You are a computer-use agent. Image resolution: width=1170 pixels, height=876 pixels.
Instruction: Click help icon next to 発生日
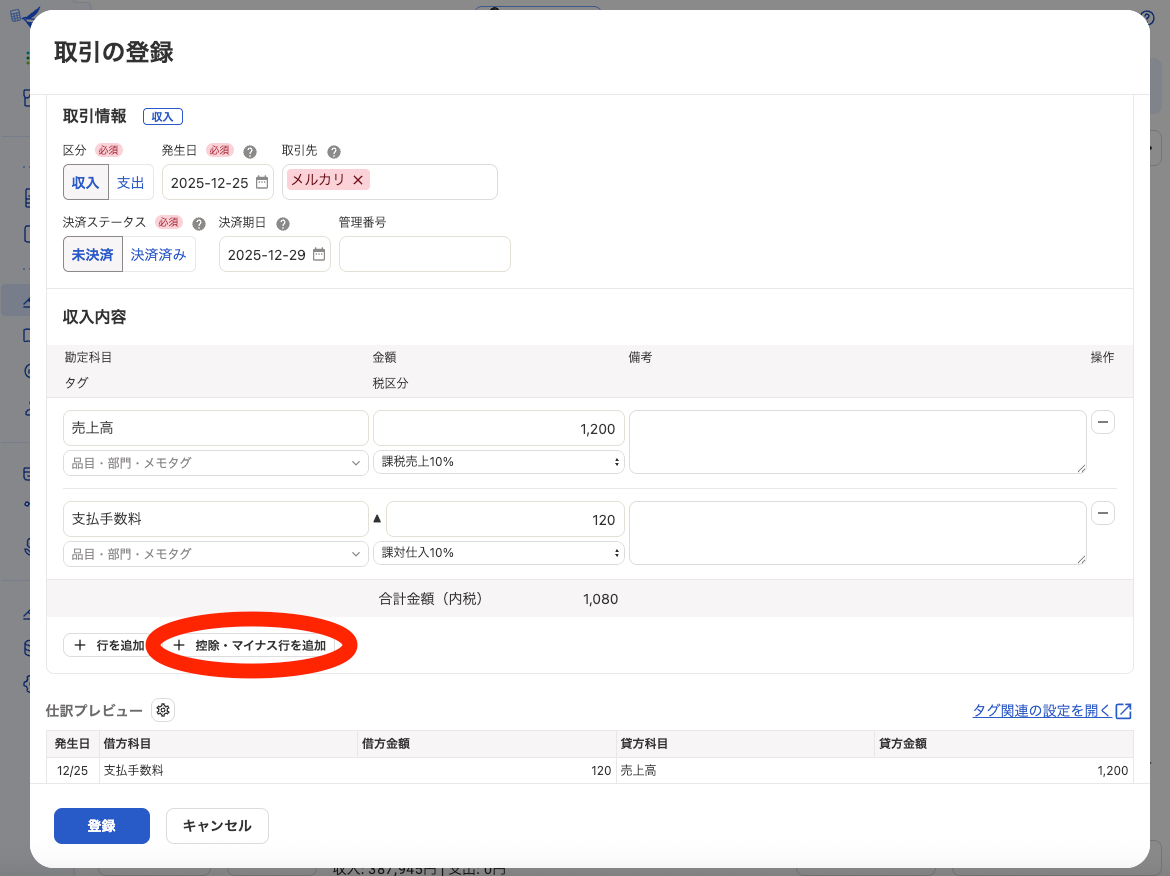pyautogui.click(x=250, y=152)
